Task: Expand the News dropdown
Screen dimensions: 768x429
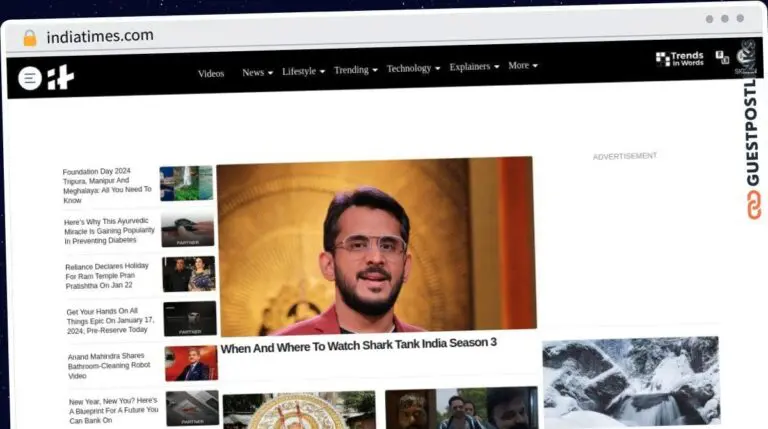Action: [x=257, y=72]
